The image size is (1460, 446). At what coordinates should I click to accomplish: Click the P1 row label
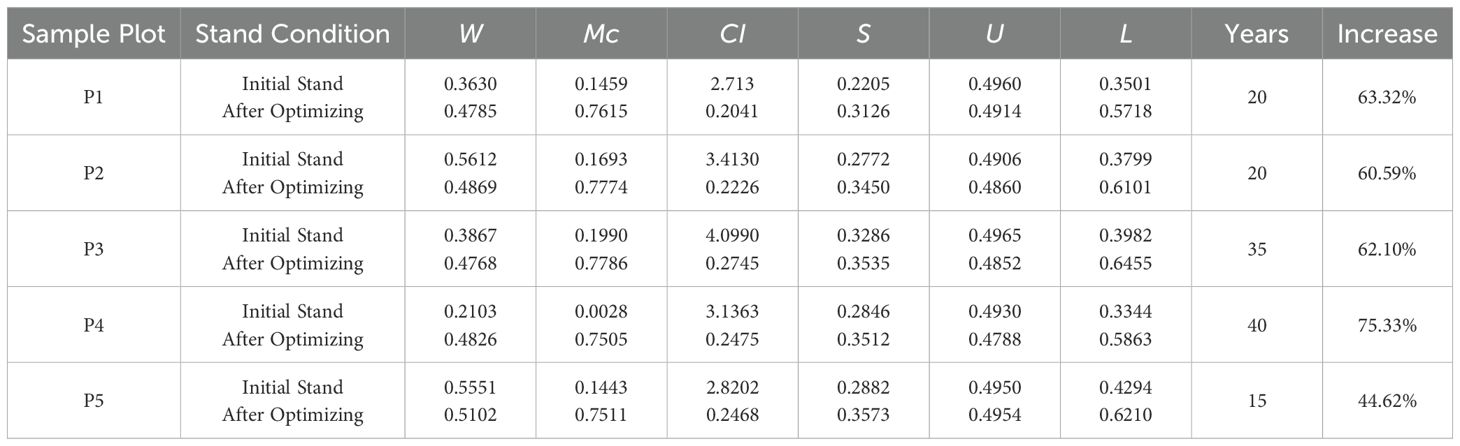click(90, 97)
